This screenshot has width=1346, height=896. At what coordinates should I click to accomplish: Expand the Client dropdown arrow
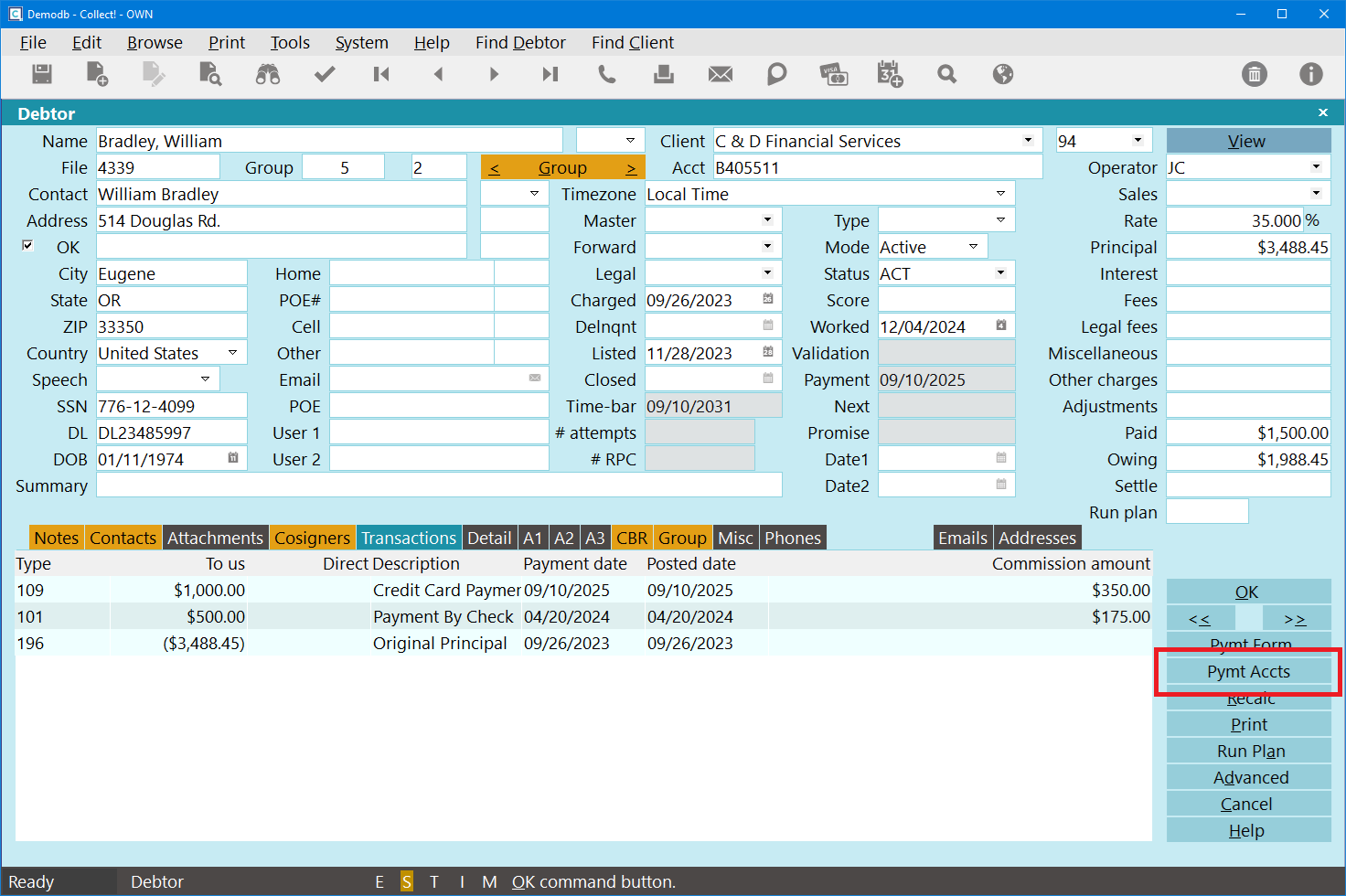tap(1028, 141)
